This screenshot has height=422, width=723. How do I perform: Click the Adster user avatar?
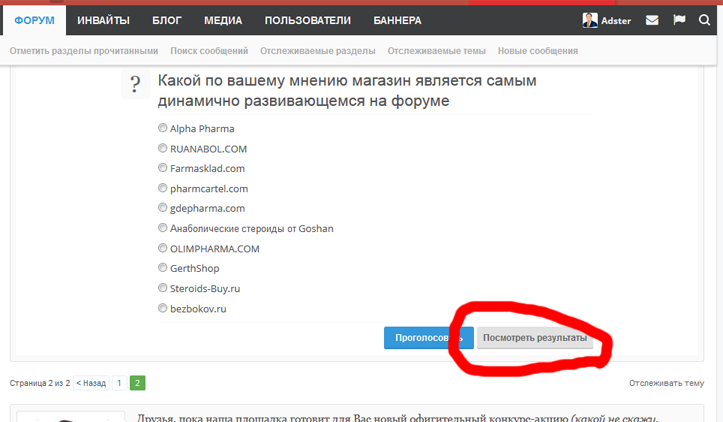(x=590, y=20)
